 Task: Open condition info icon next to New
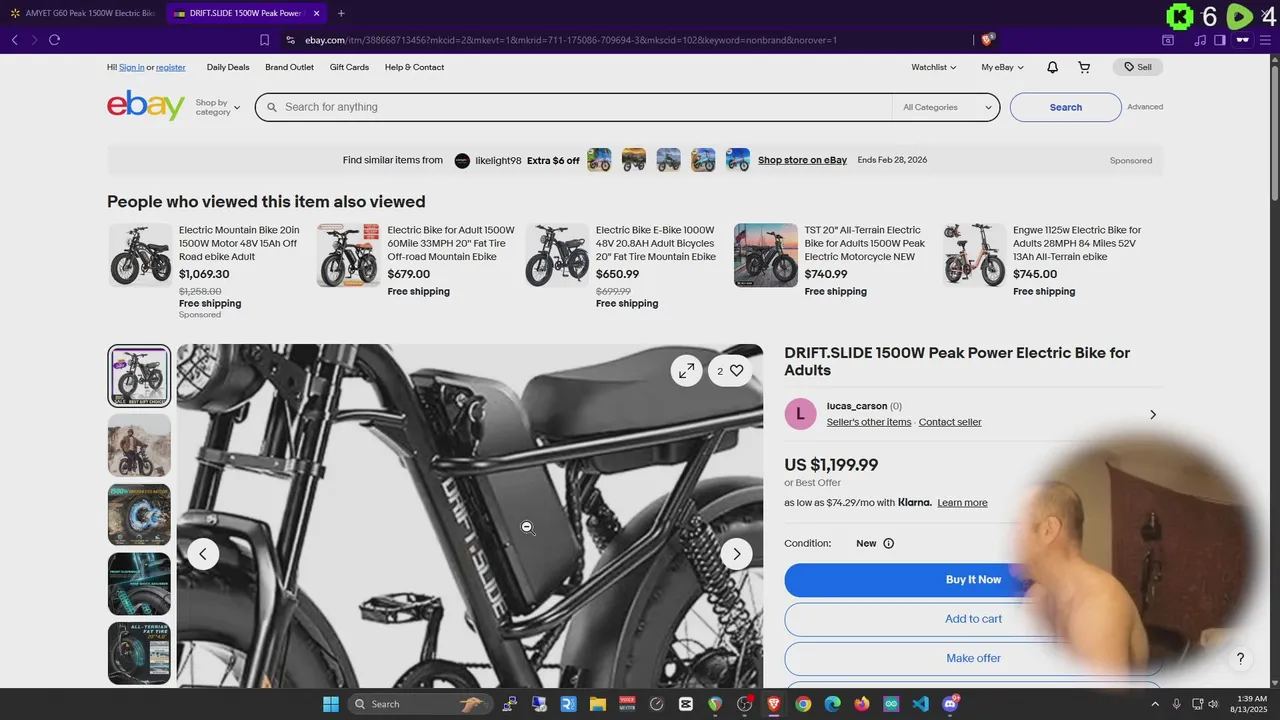(888, 544)
